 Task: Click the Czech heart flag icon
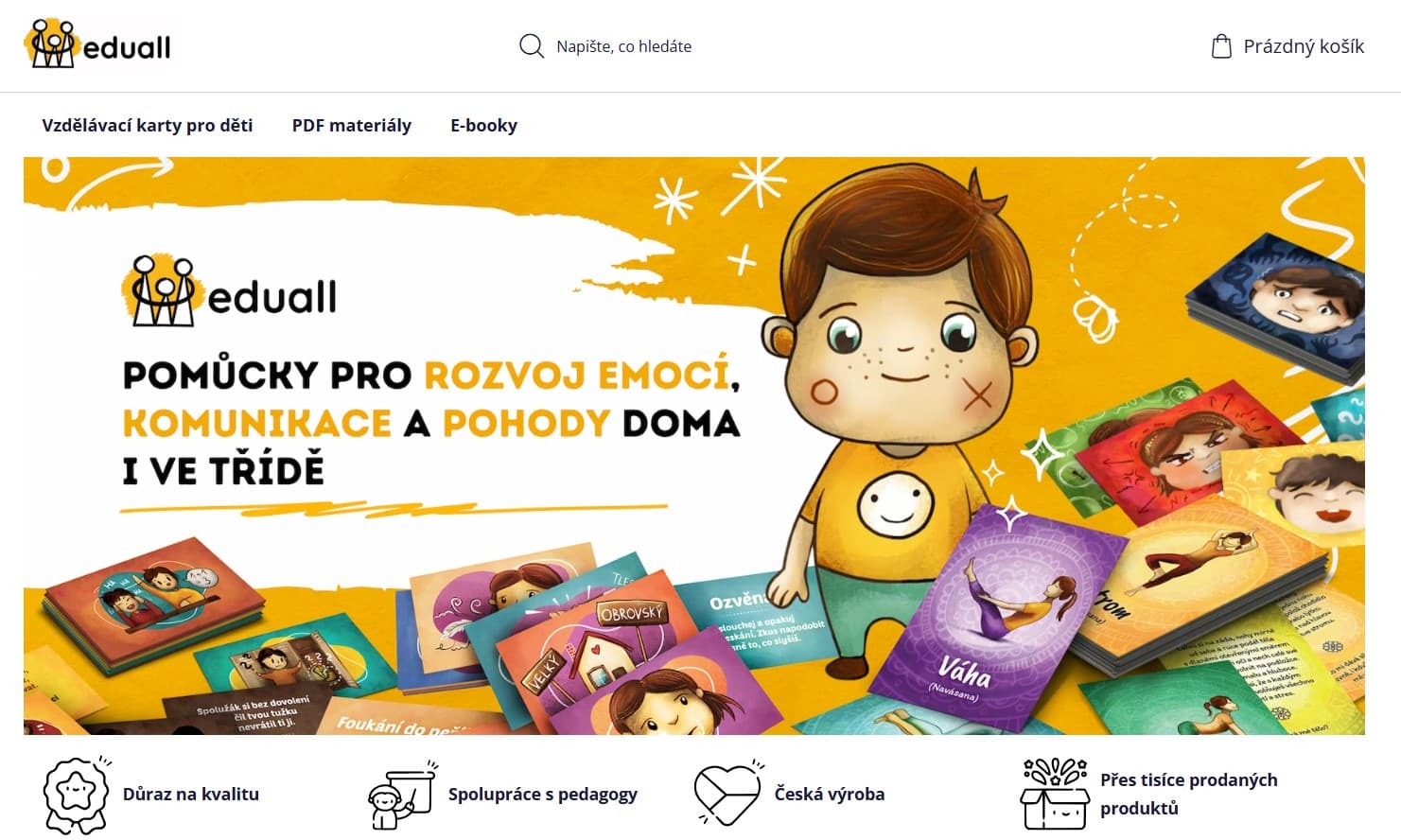tap(727, 795)
